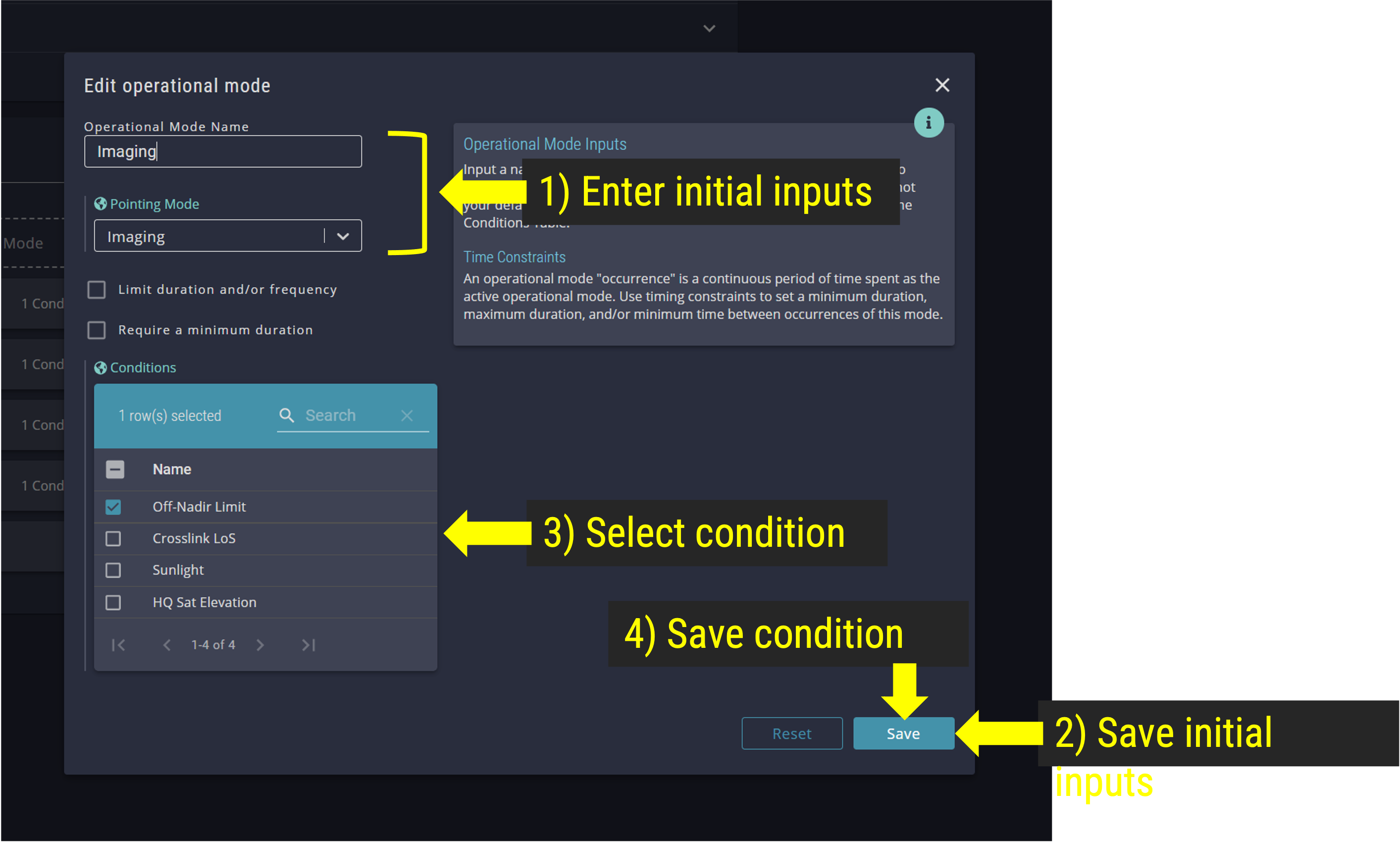This screenshot has height=842, width=1400.
Task: Click the first page navigation icon
Action: pyautogui.click(x=117, y=645)
